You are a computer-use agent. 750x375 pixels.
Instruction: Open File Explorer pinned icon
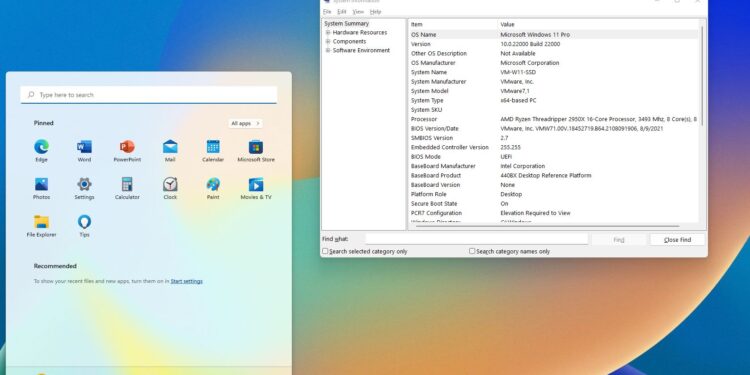pos(42,222)
